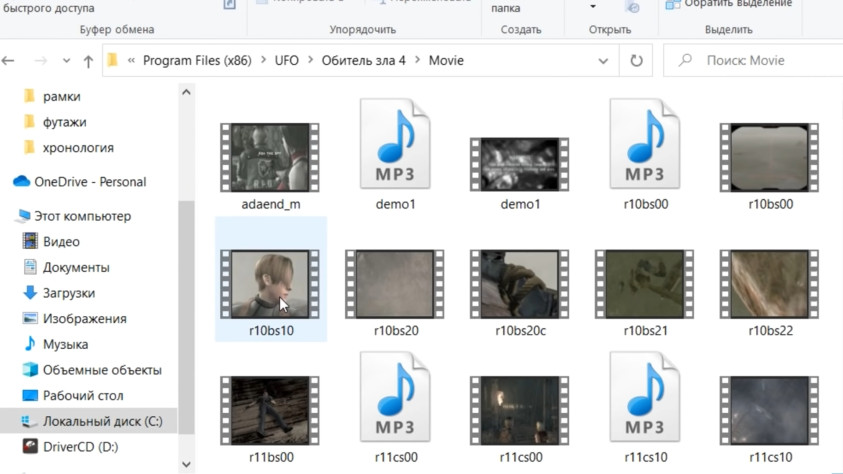Select the r11cs10 MP3 audio file
Viewport: 843px width, 474px height.
pos(645,408)
